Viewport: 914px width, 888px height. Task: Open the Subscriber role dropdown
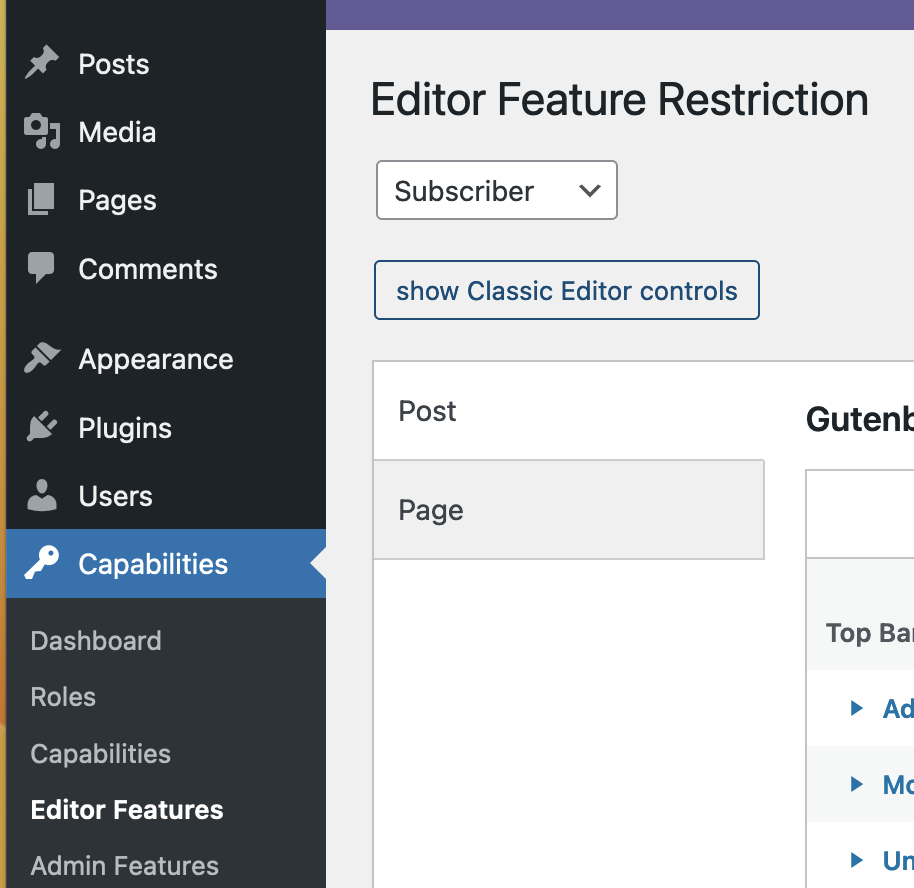coord(496,190)
